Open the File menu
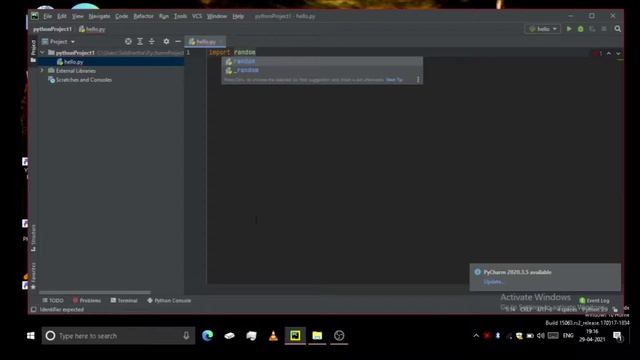The width and height of the screenshot is (640, 360). pos(48,16)
